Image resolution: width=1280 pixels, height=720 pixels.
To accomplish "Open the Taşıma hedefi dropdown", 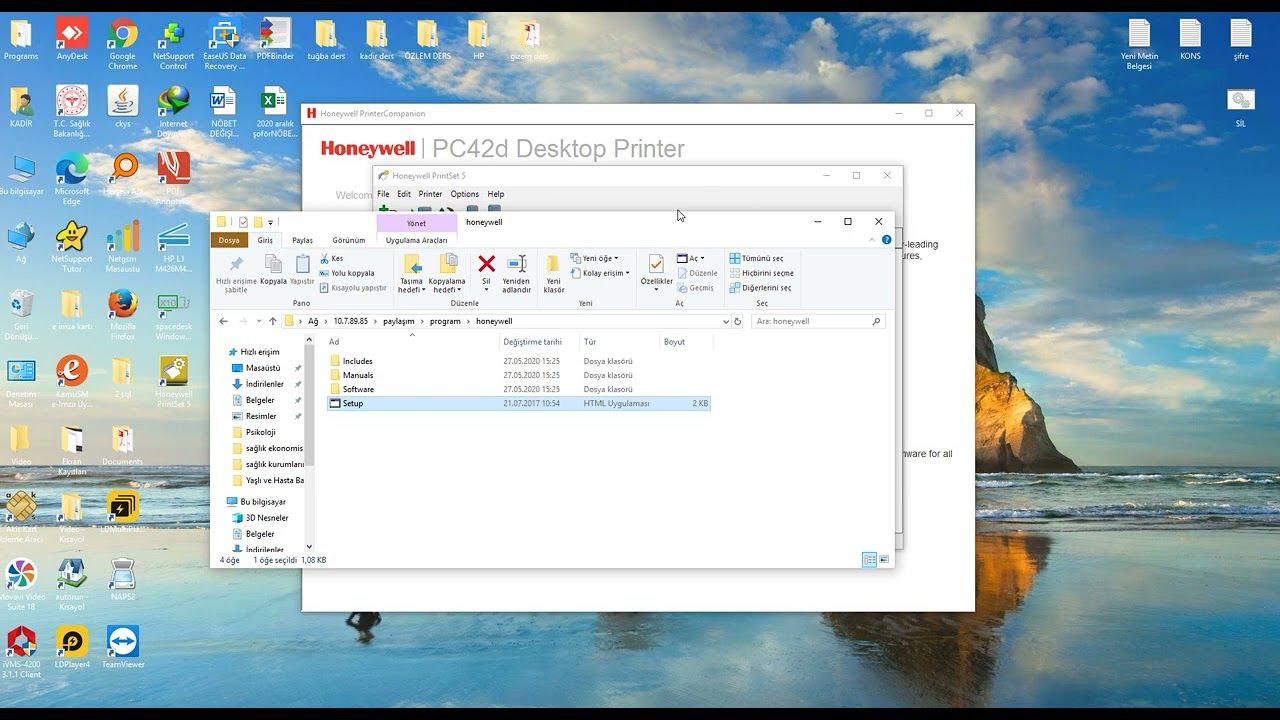I will [x=411, y=274].
